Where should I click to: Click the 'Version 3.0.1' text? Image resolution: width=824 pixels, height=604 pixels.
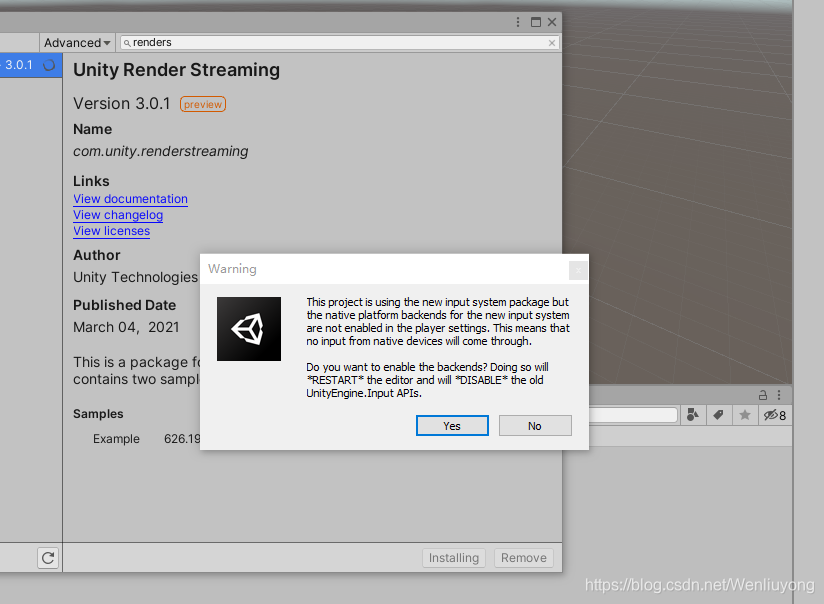122,104
